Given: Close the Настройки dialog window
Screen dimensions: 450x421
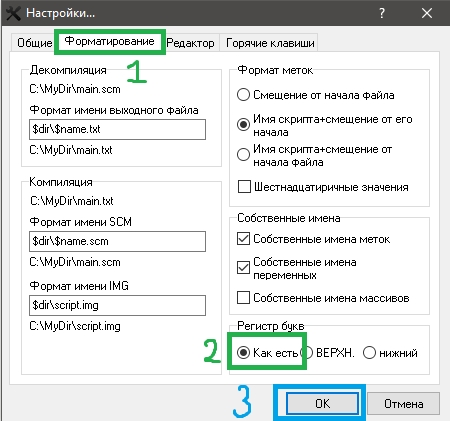Looking at the screenshot, I should (x=427, y=13).
